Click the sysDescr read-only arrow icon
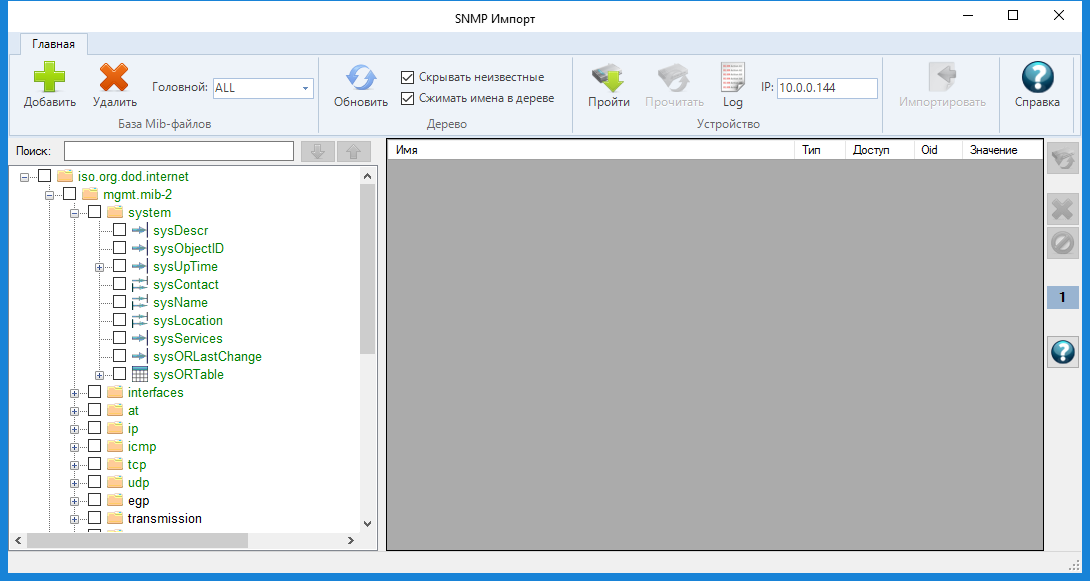The height and width of the screenshot is (581, 1090). pos(140,231)
